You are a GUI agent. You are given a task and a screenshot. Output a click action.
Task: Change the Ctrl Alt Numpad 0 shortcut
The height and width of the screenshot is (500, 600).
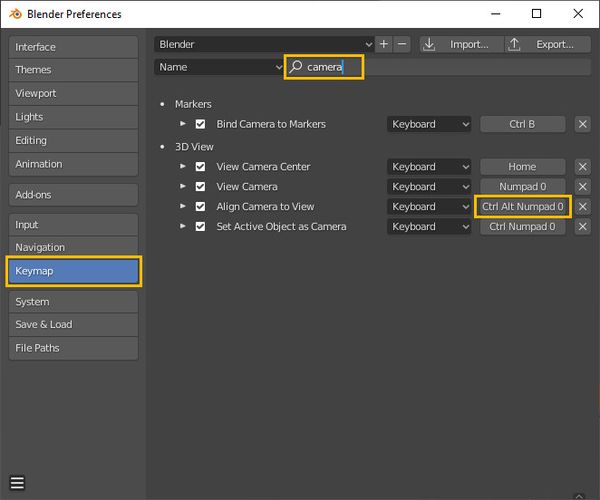tap(523, 207)
